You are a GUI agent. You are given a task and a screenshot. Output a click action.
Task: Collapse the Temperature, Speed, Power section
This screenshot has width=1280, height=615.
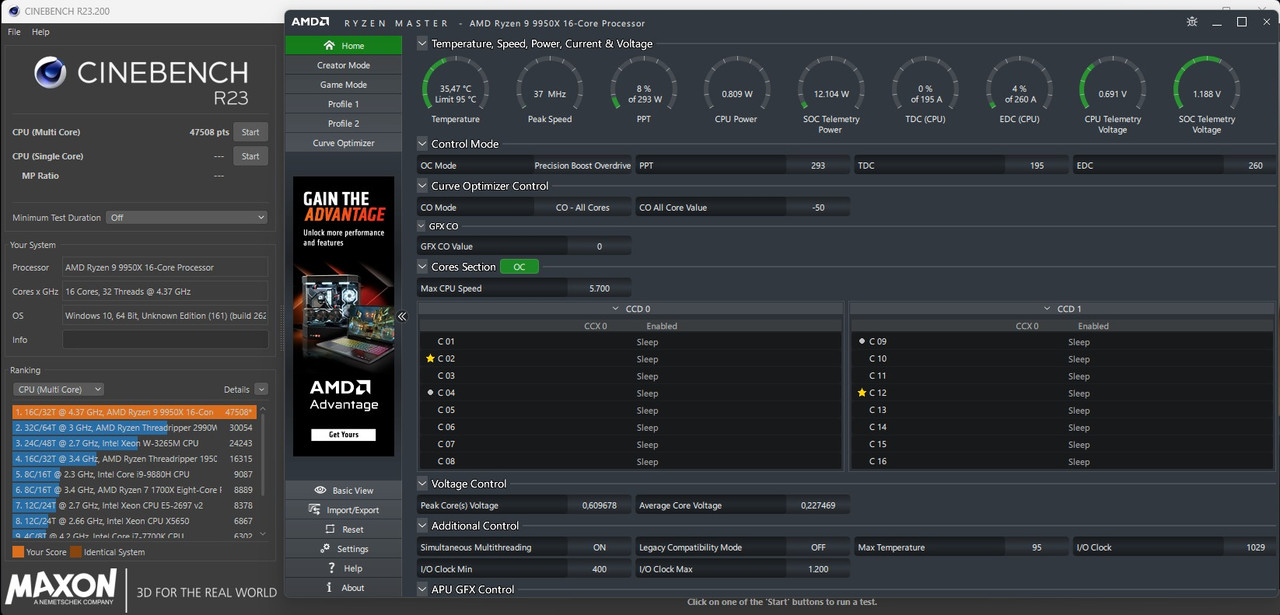coord(423,44)
